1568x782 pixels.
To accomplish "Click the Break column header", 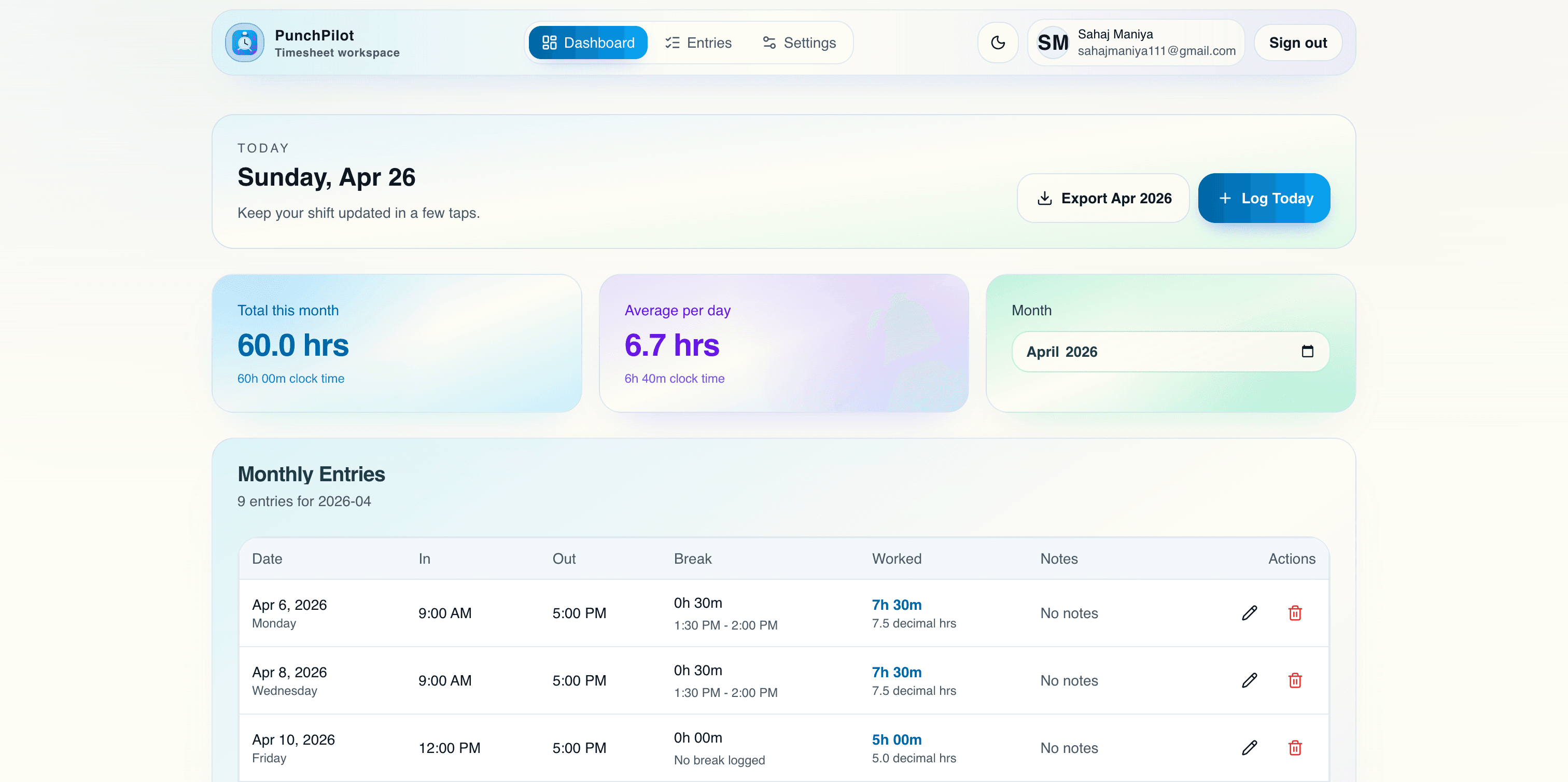I will pyautogui.click(x=692, y=558).
